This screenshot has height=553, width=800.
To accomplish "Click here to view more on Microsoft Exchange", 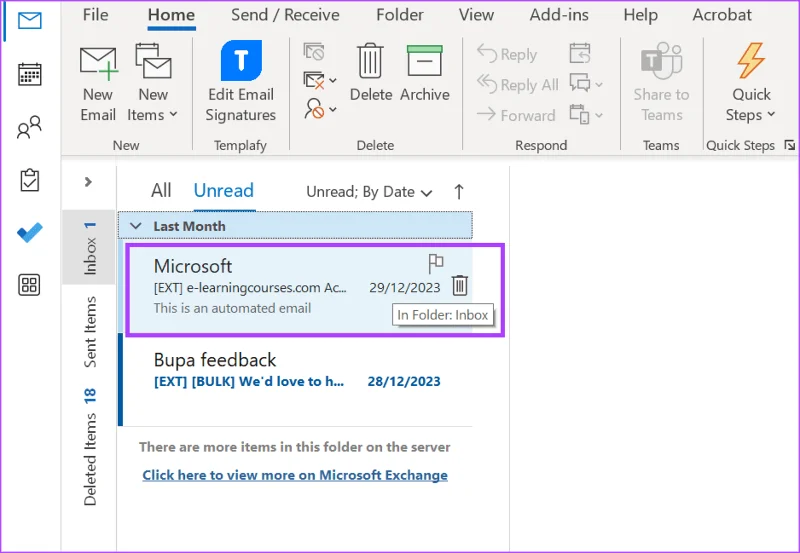I will pos(295,475).
